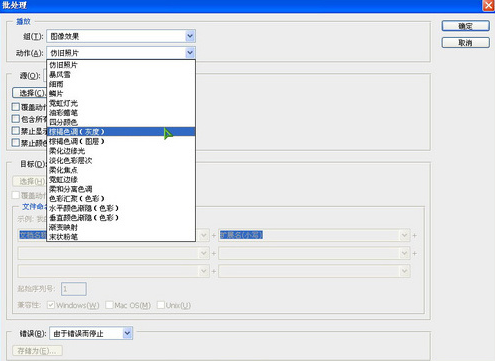Image resolution: width=495 pixels, height=361 pixels.
Task: Click the 确定 button
Action: point(465,26)
